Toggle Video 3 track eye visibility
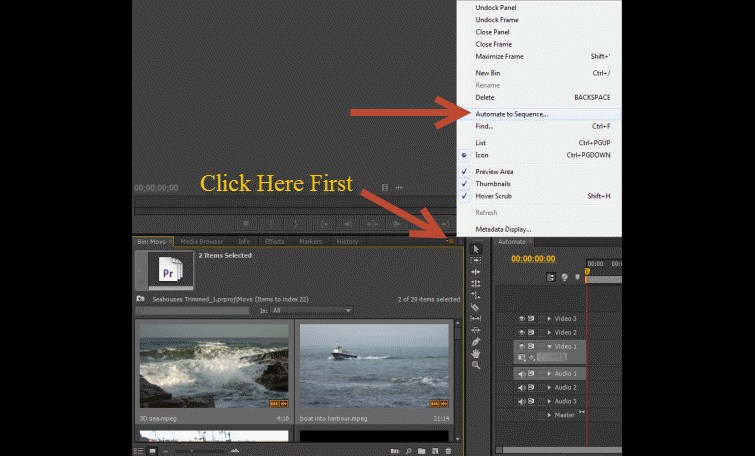Viewport: 755px width, 456px height. [x=521, y=319]
